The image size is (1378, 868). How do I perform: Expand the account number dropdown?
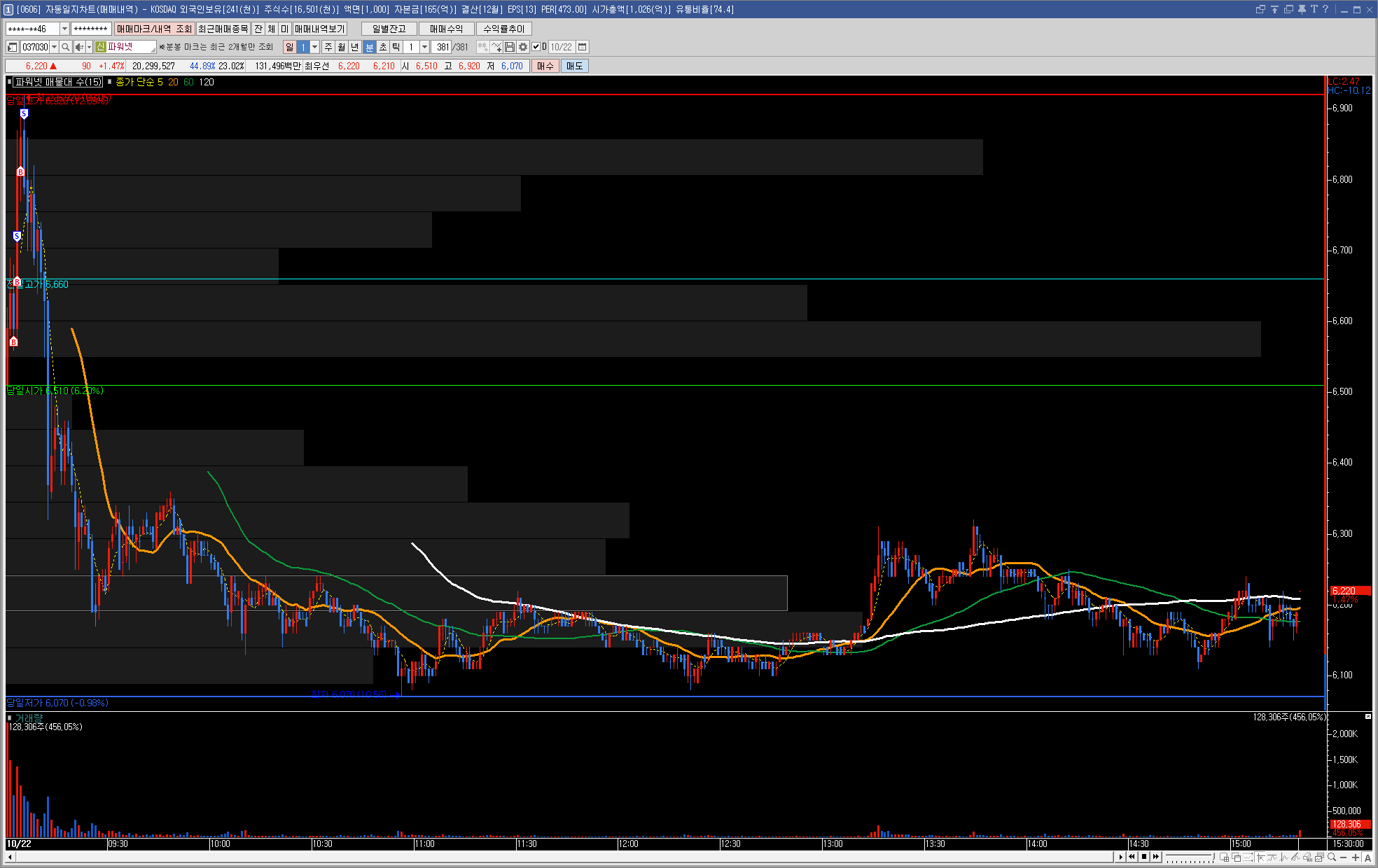click(64, 29)
